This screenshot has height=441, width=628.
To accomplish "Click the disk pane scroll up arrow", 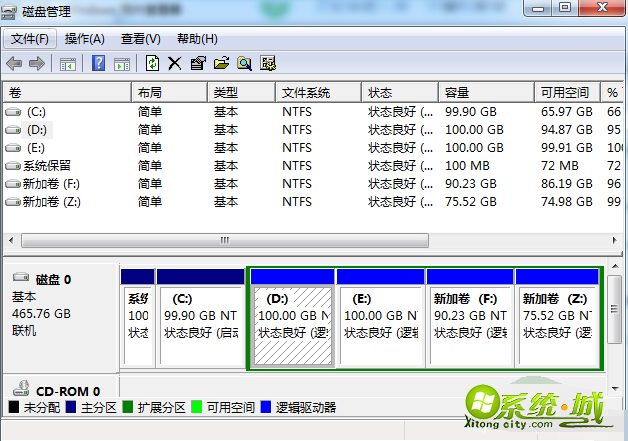I will click(614, 266).
